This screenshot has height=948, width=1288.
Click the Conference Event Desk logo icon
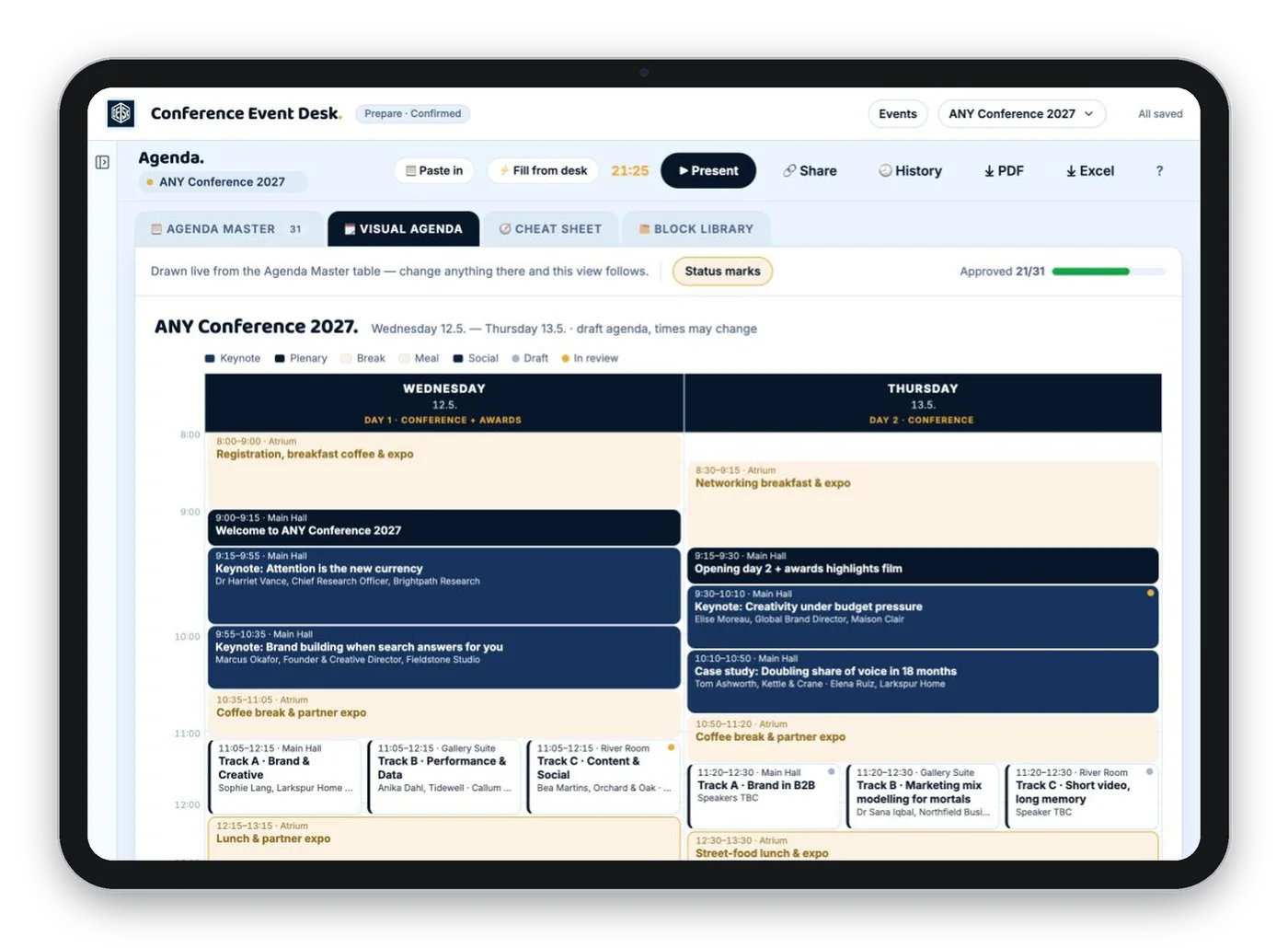[121, 113]
